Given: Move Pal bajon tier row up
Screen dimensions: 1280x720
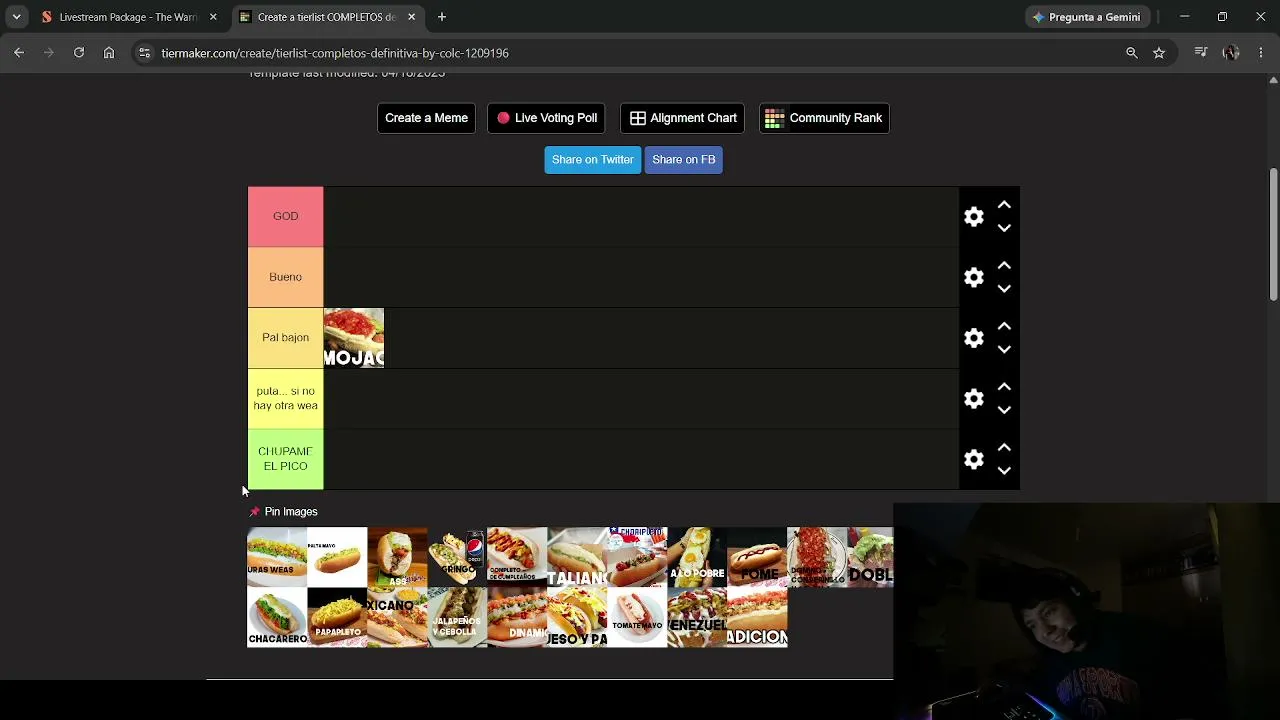Looking at the screenshot, I should pos(1004,327).
